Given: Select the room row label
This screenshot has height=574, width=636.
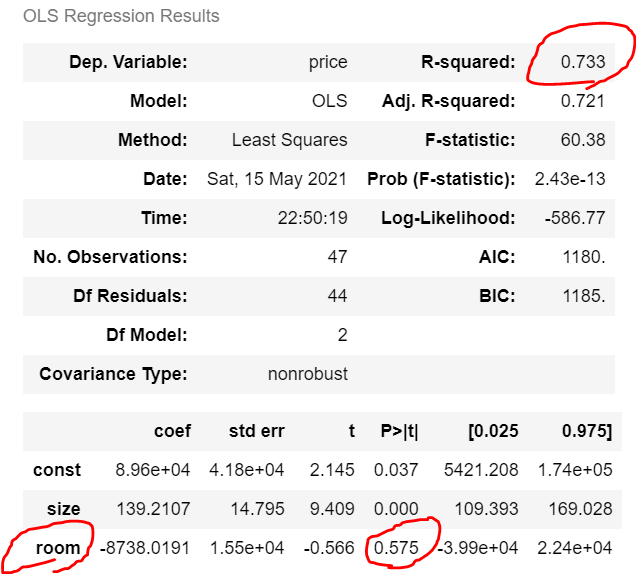Looking at the screenshot, I should [x=58, y=548].
